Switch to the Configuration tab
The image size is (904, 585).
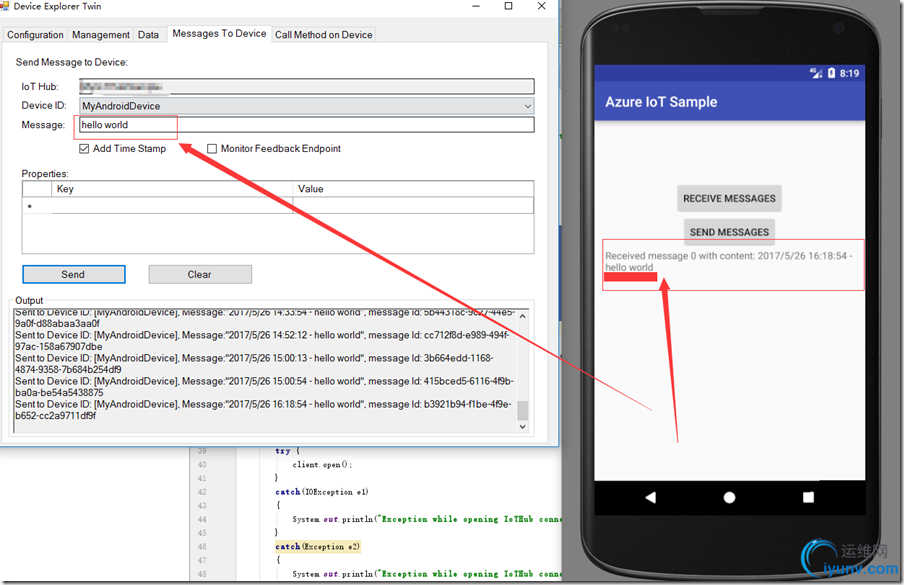tap(35, 35)
